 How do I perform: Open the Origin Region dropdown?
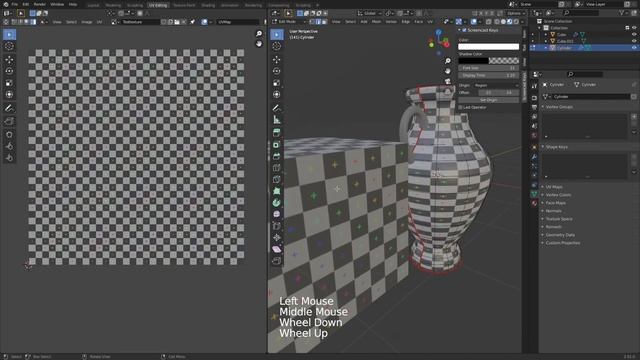[x=496, y=85]
